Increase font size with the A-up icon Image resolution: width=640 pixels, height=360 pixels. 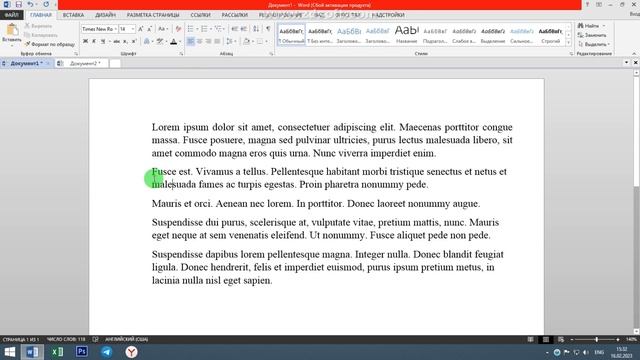140,29
